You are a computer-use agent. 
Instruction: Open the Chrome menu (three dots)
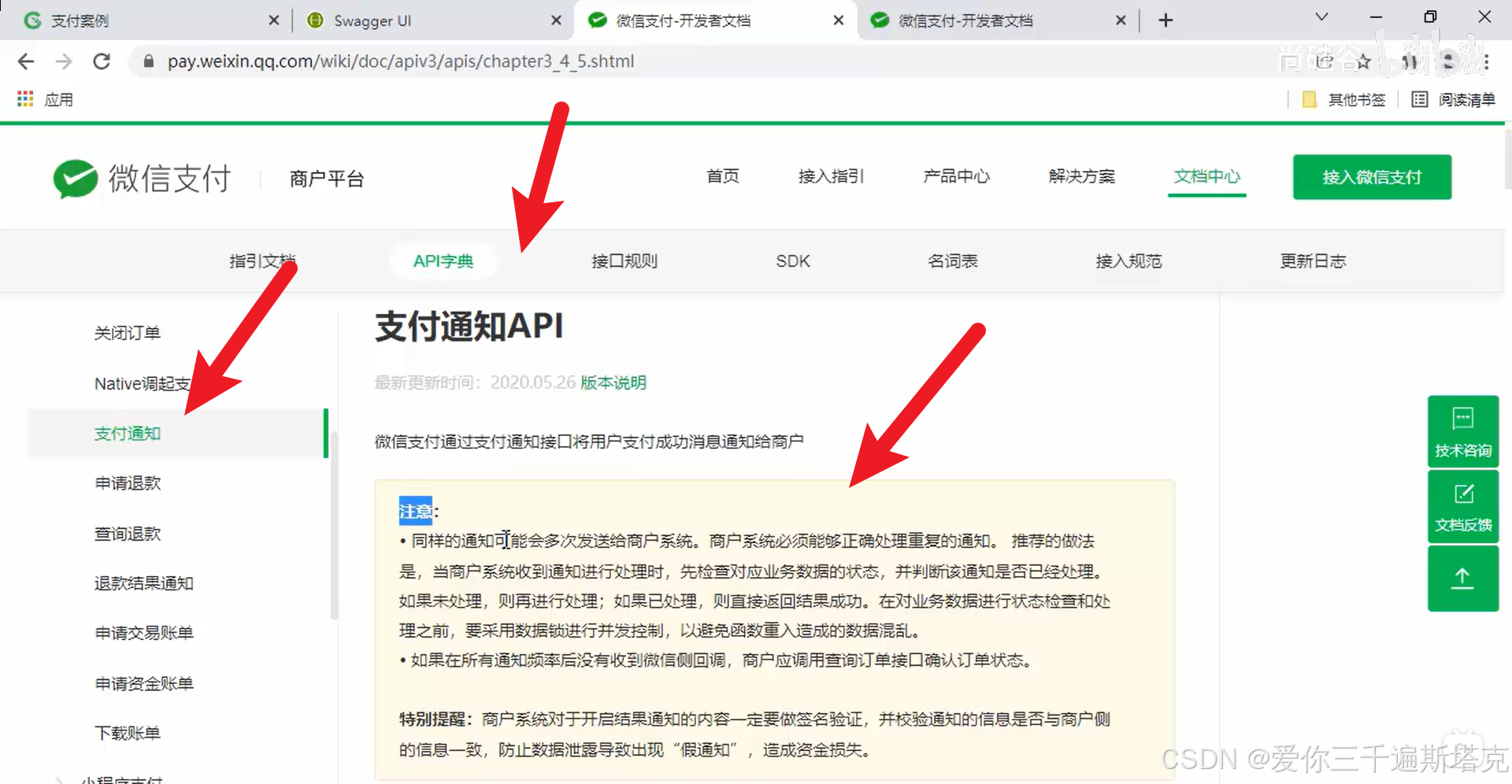(1486, 61)
